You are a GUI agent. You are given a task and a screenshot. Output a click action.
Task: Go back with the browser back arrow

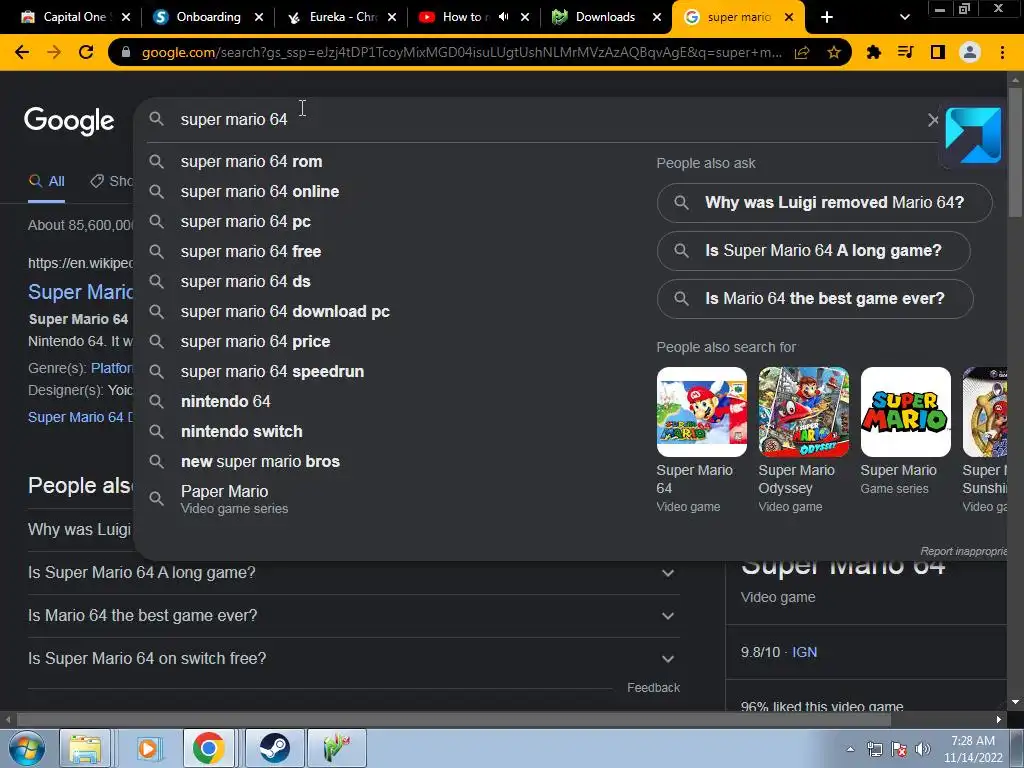point(22,52)
